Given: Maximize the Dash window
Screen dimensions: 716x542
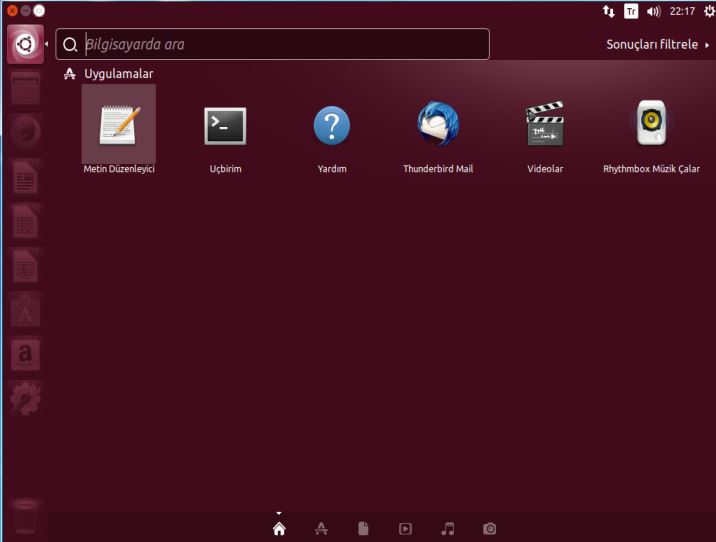Looking at the screenshot, I should pyautogui.click(x=40, y=10).
